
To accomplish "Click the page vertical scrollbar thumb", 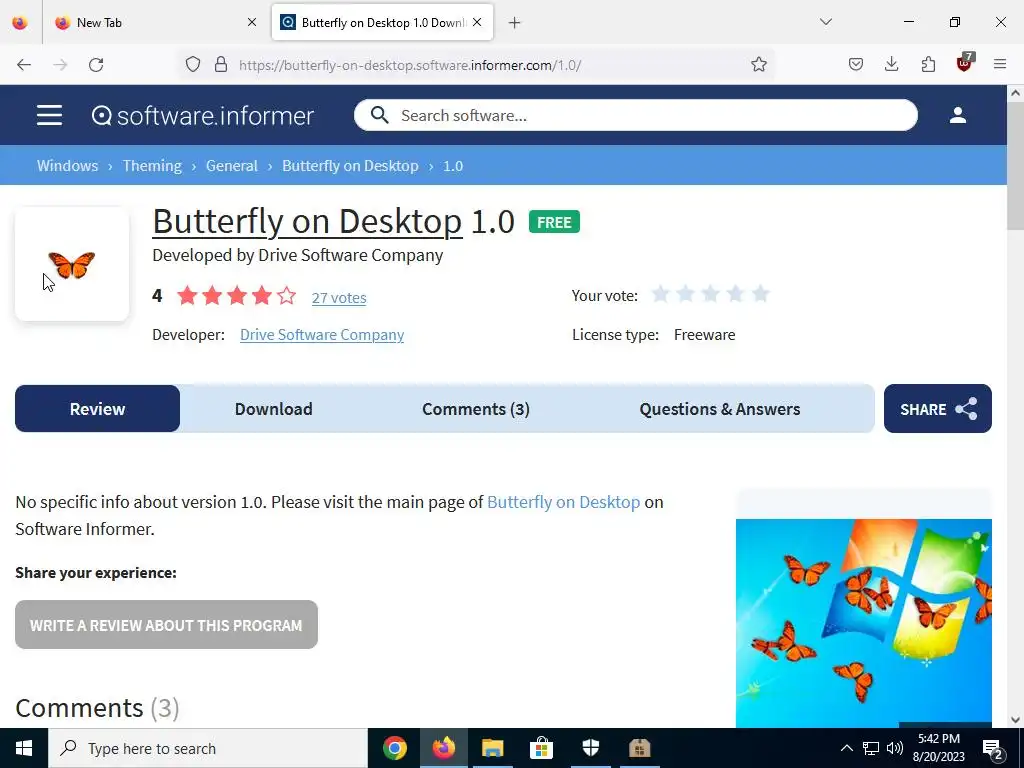I will (x=1015, y=167).
